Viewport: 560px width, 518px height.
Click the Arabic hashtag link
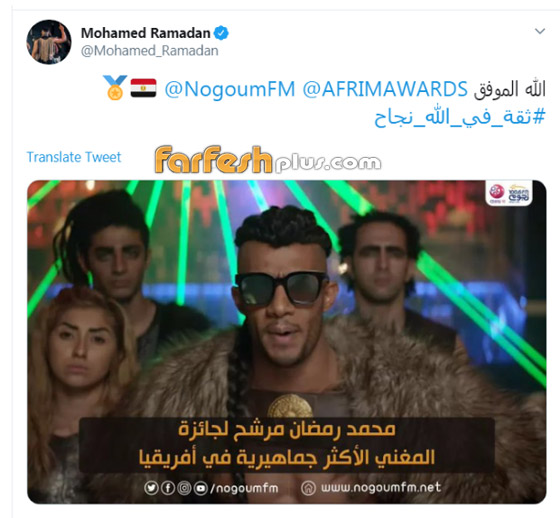coord(460,116)
